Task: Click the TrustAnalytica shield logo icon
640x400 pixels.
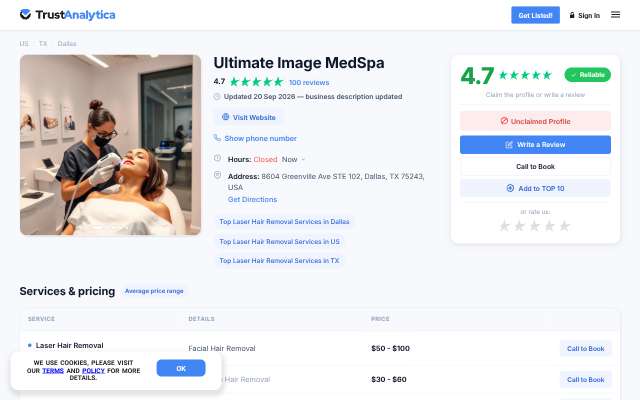Action: click(25, 15)
